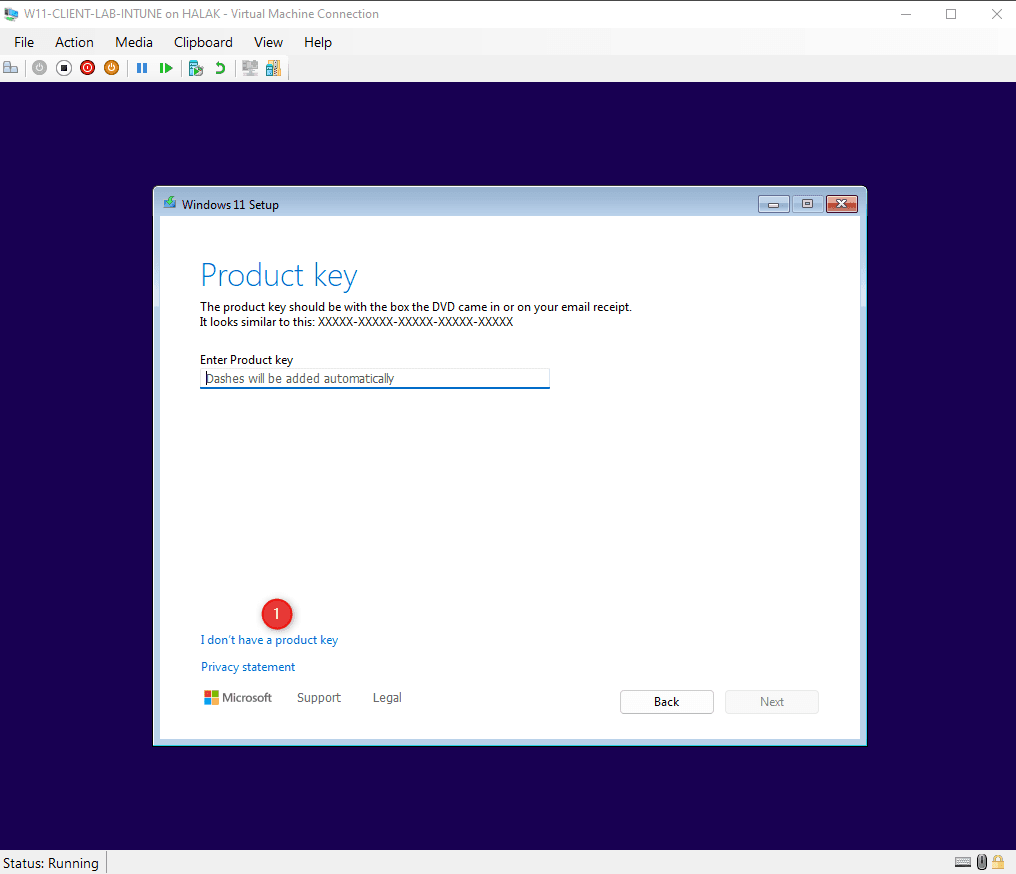Screen dimensions: 1016x874
Task: Open the Media menu
Action: pos(133,42)
